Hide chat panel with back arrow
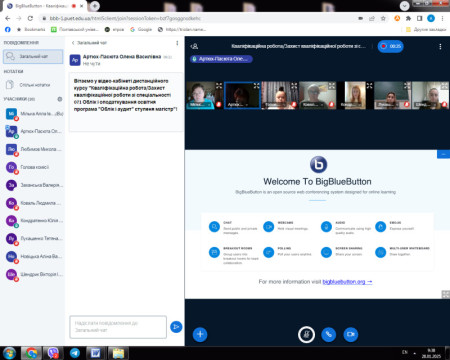The image size is (450, 360). tap(73, 43)
